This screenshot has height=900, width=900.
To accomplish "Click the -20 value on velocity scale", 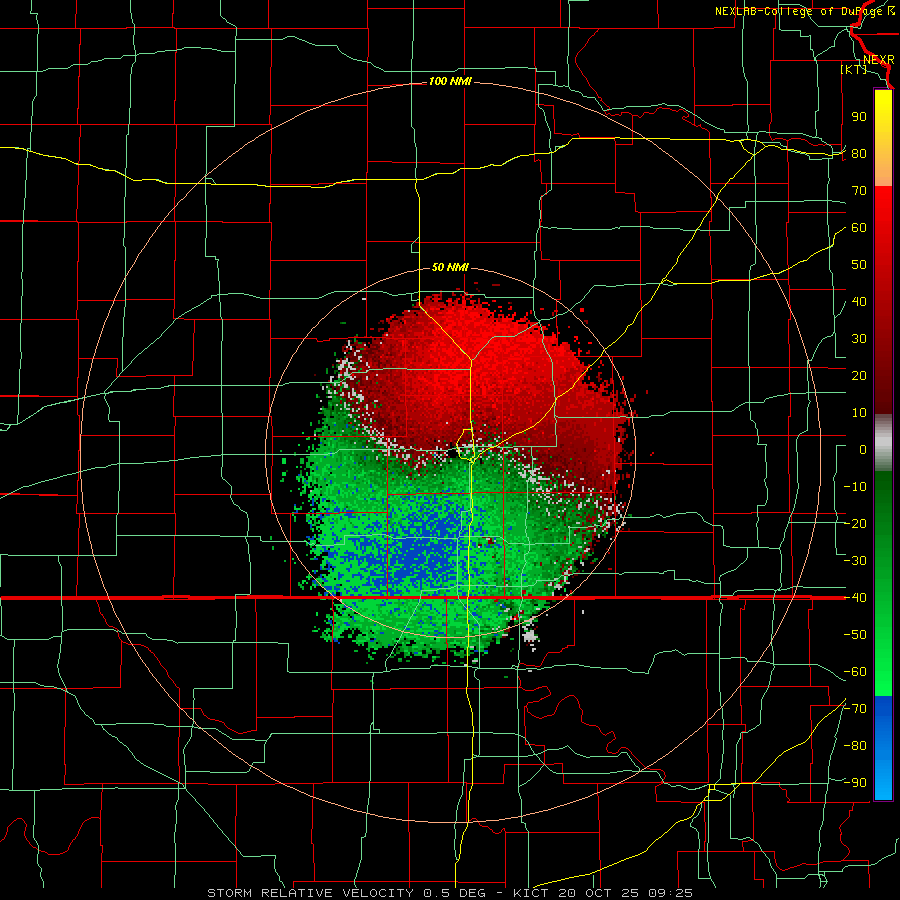I will coord(855,523).
